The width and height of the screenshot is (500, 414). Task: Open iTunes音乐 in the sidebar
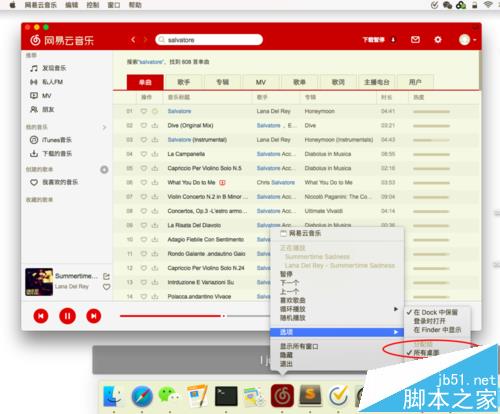pos(51,140)
